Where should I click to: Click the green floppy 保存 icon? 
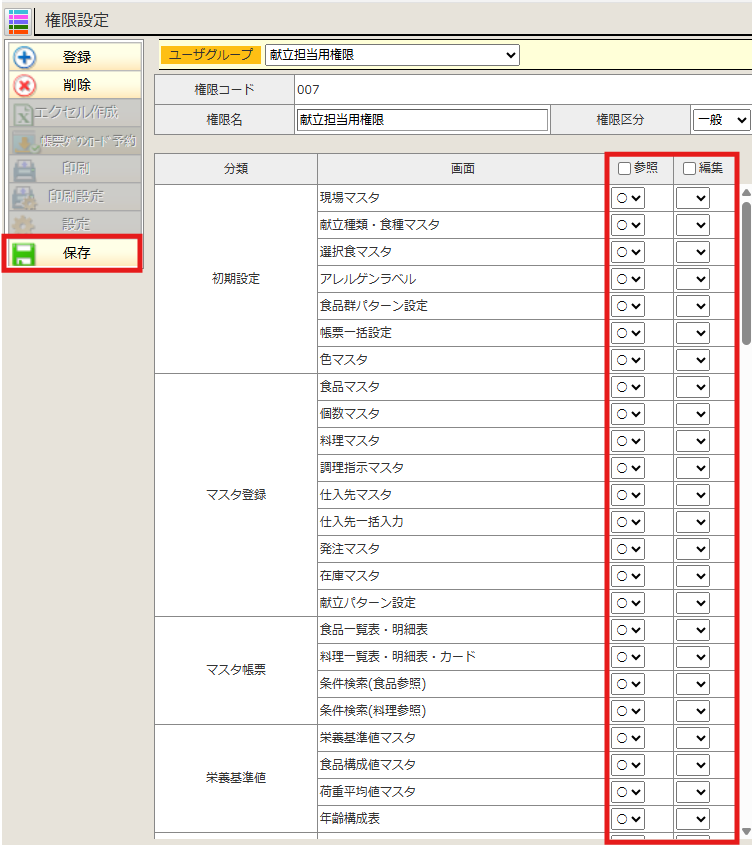25,253
